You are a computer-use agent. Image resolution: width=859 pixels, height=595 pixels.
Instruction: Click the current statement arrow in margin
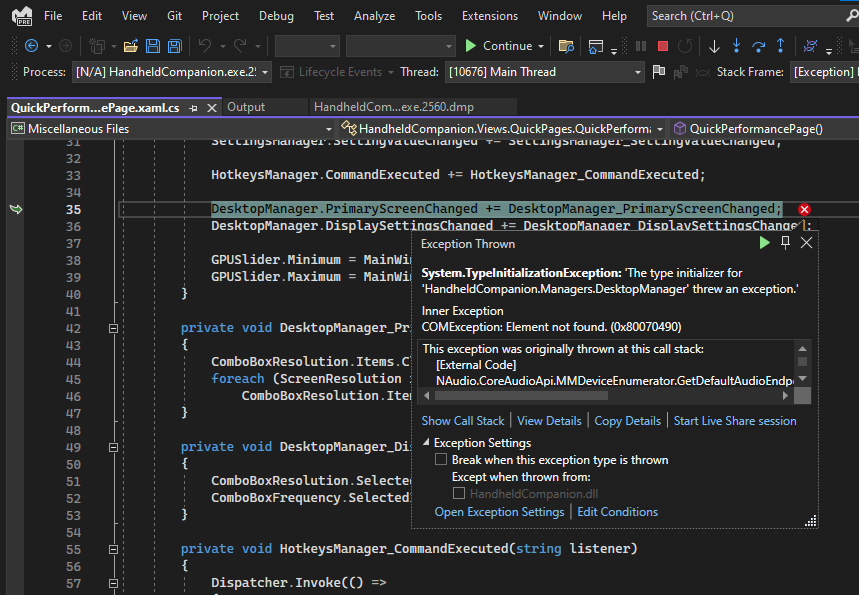click(x=16, y=209)
